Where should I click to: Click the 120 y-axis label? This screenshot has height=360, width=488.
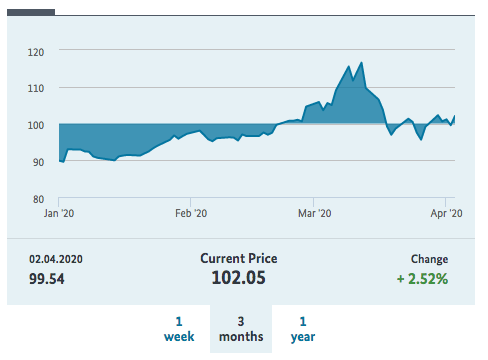(x=36, y=52)
